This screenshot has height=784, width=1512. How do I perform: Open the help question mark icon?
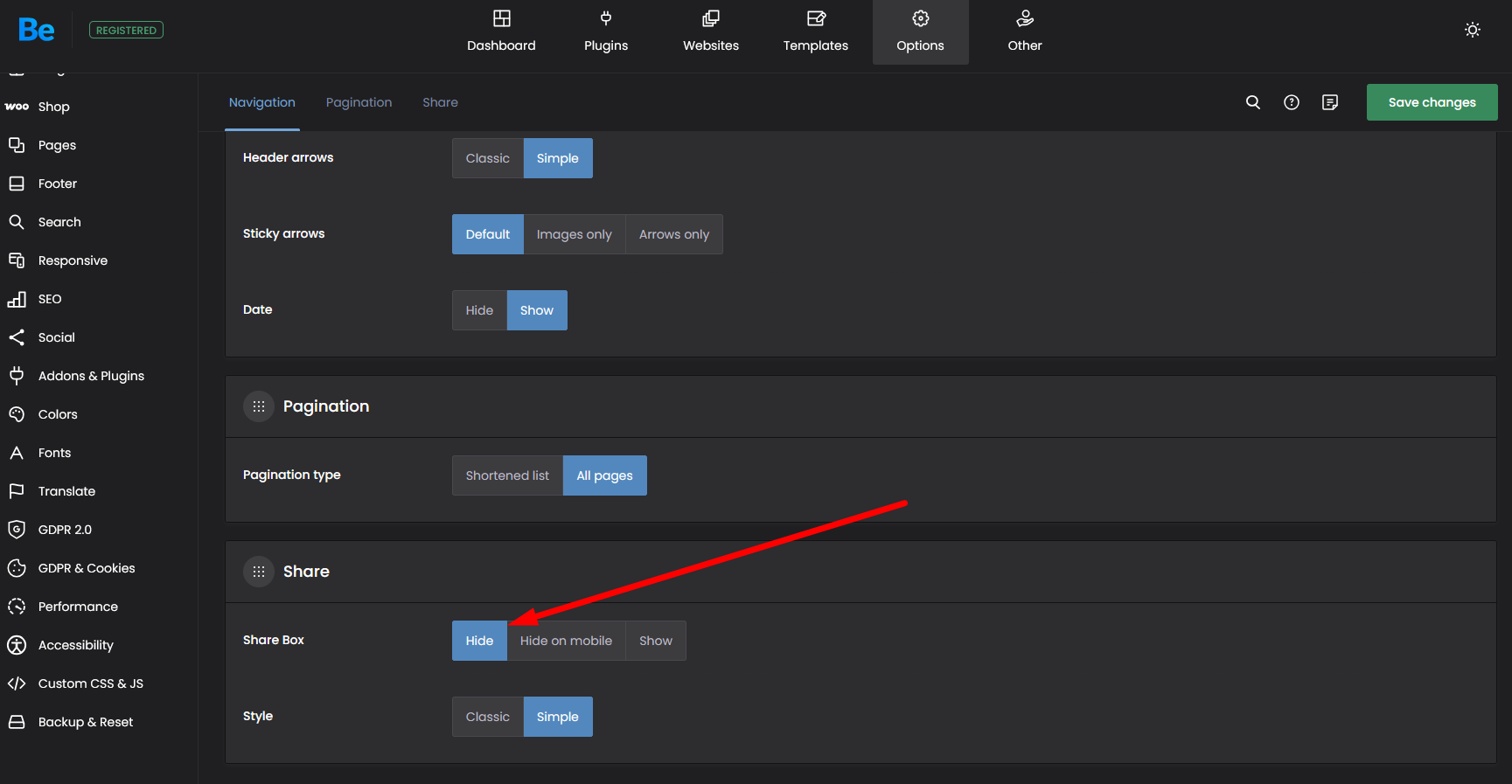click(1291, 102)
